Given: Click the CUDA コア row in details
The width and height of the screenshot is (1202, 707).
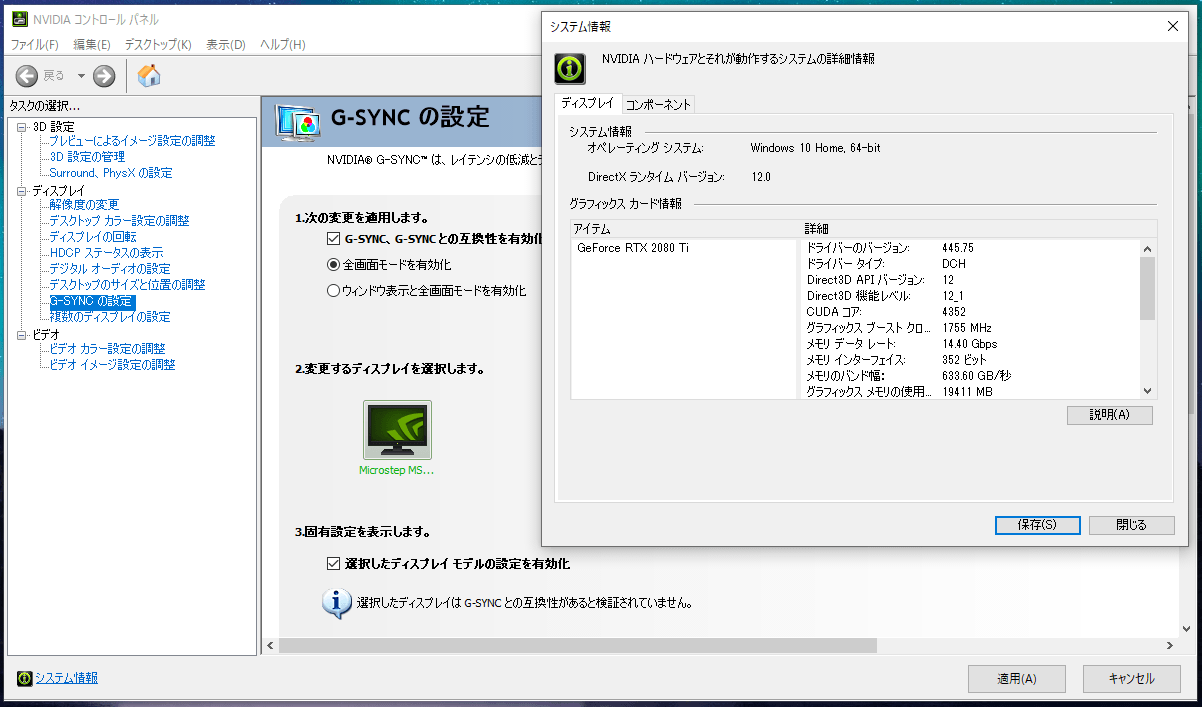Looking at the screenshot, I should 972,312.
